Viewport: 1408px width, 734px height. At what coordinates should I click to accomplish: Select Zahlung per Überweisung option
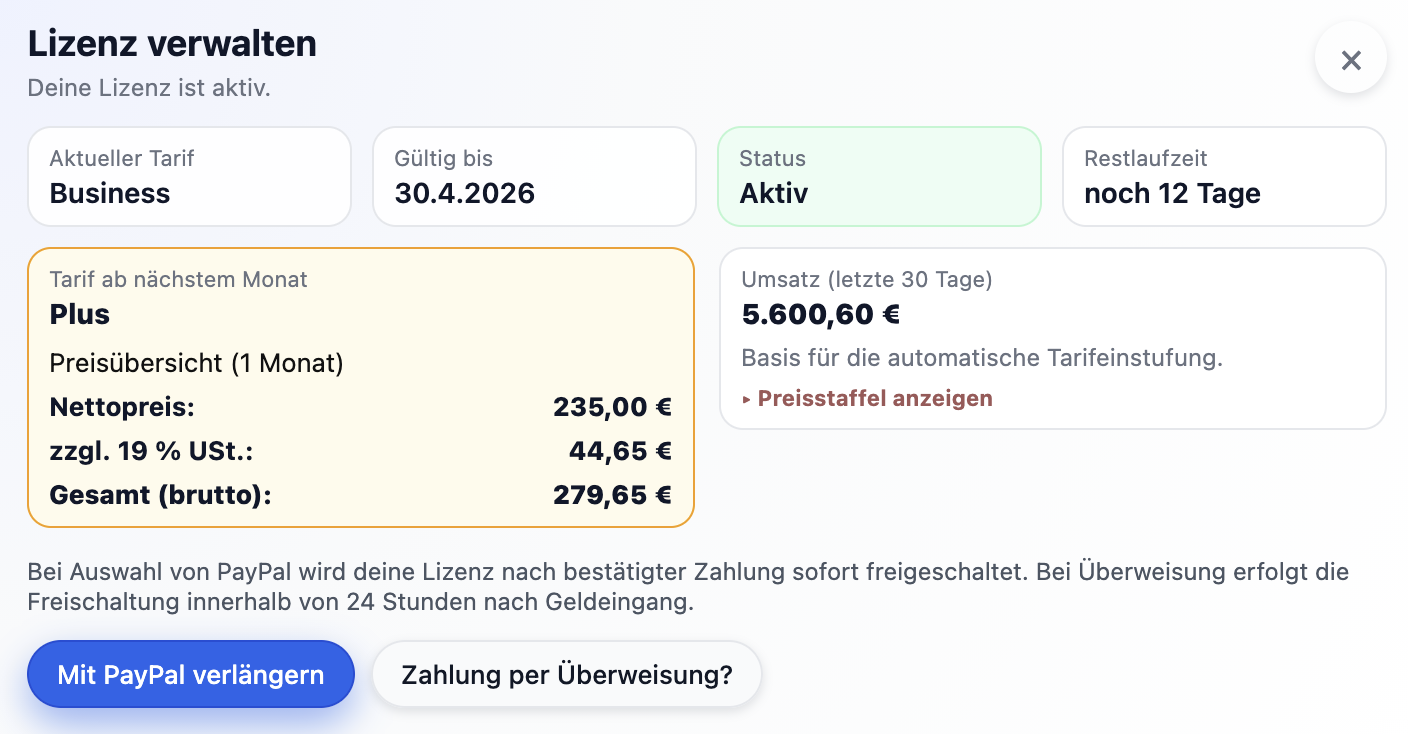click(566, 674)
